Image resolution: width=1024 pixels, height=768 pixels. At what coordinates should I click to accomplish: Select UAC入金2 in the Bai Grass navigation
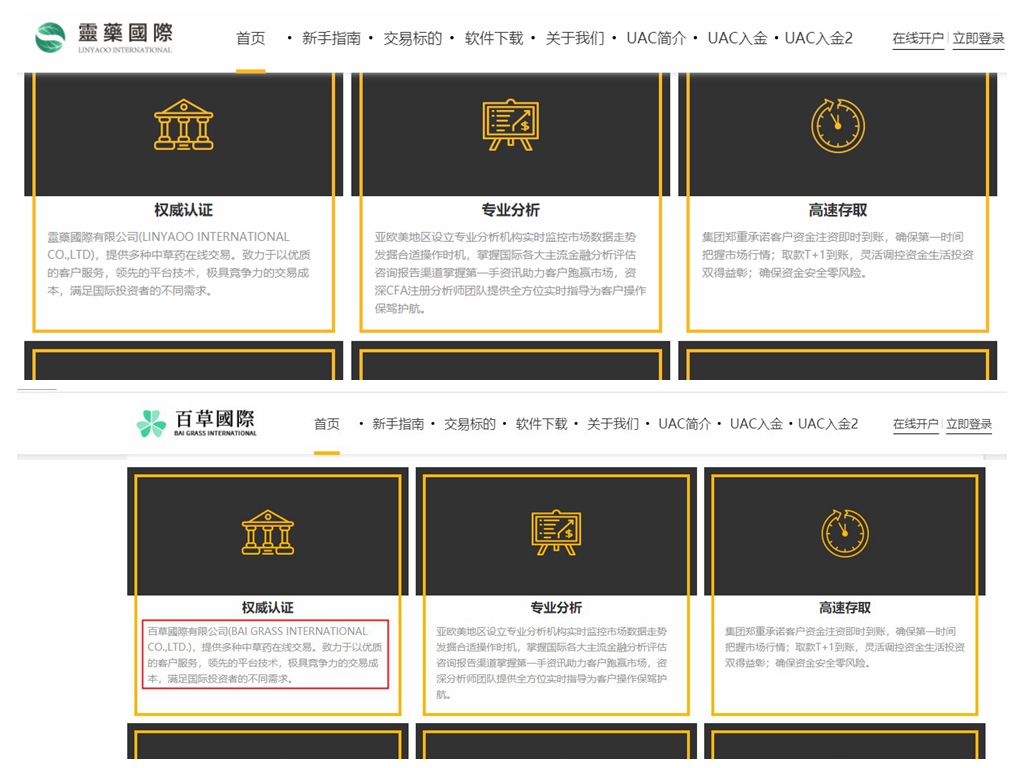pos(827,424)
